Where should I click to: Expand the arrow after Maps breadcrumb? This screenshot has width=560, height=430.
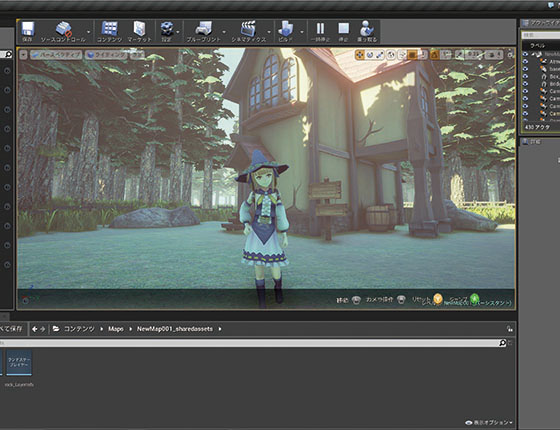130,329
